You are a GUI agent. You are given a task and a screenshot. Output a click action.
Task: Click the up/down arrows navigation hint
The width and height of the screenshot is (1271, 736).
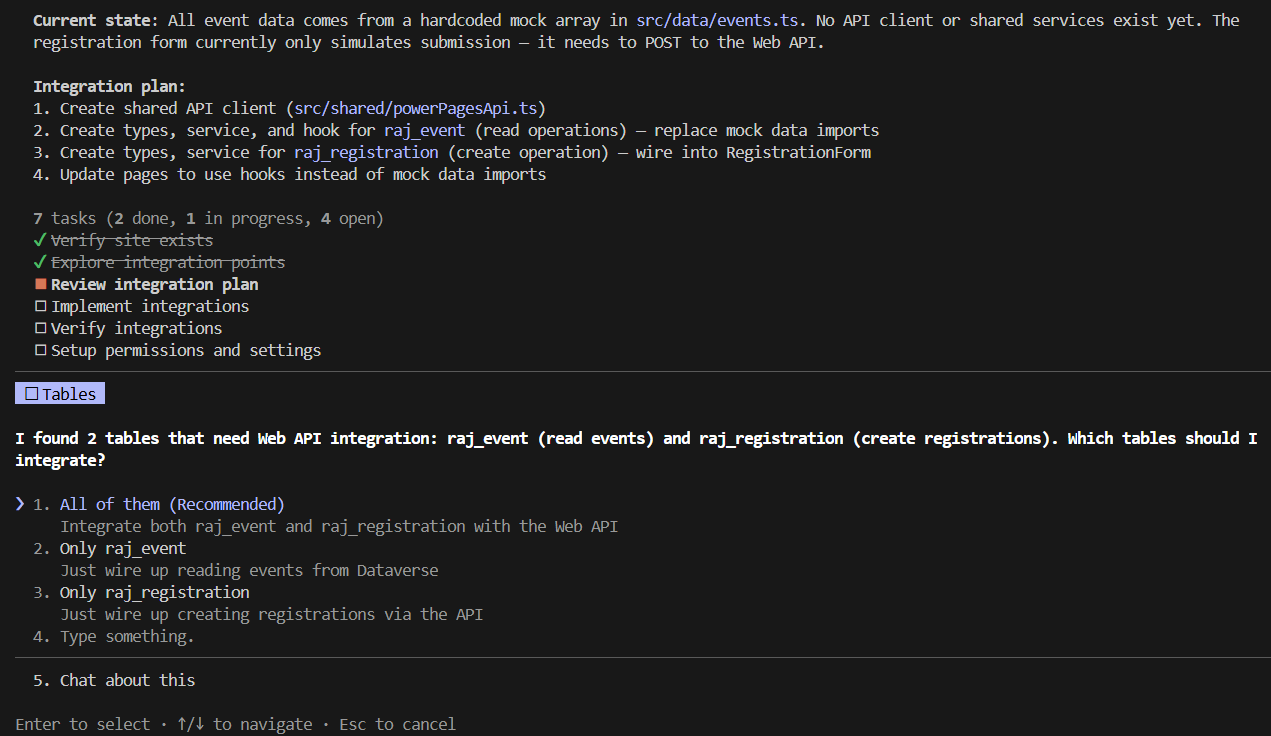coord(190,724)
